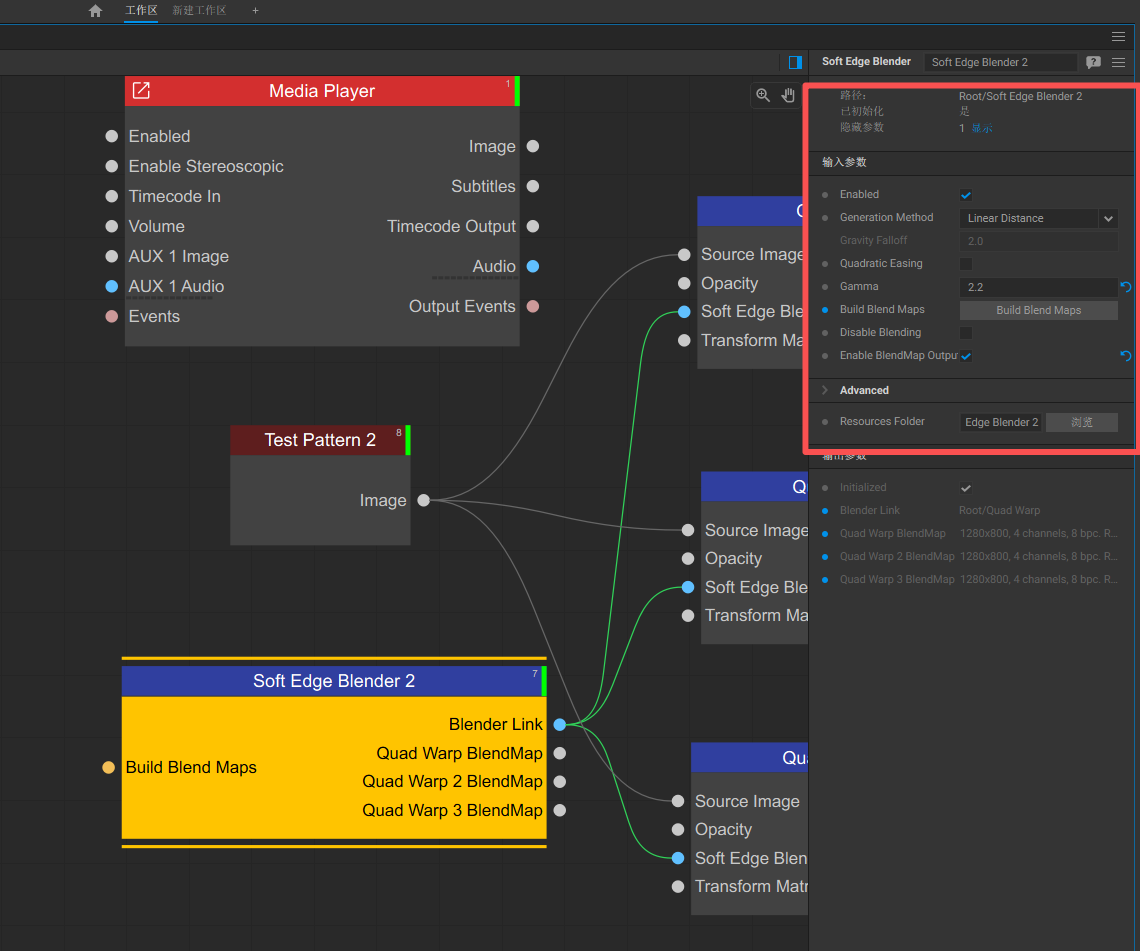Enable the Quadratic Easing checkbox
Viewport: 1140px width, 951px height.
966,264
